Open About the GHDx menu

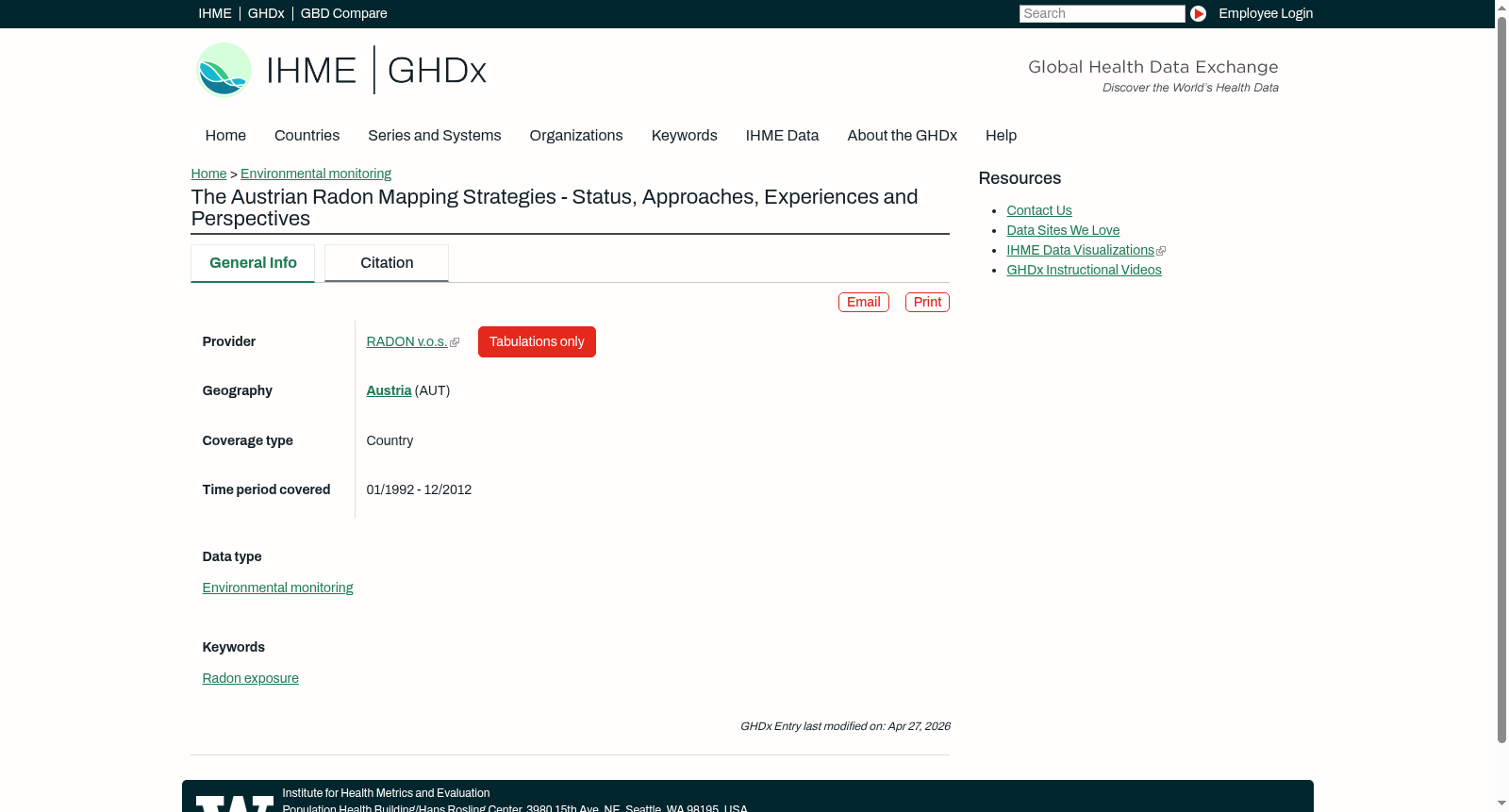pos(902,136)
